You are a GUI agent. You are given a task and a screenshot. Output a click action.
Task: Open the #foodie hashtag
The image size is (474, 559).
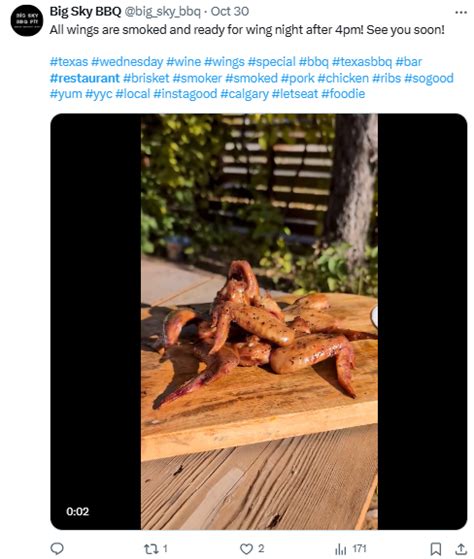(x=343, y=94)
